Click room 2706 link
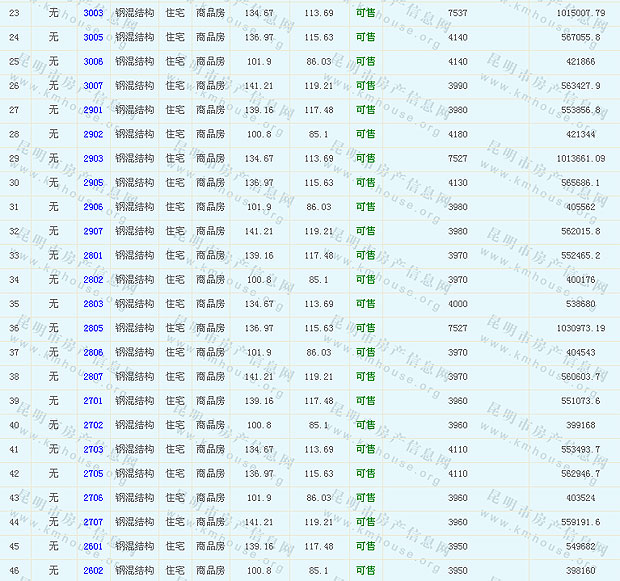This screenshot has height=581, width=620. coord(93,498)
